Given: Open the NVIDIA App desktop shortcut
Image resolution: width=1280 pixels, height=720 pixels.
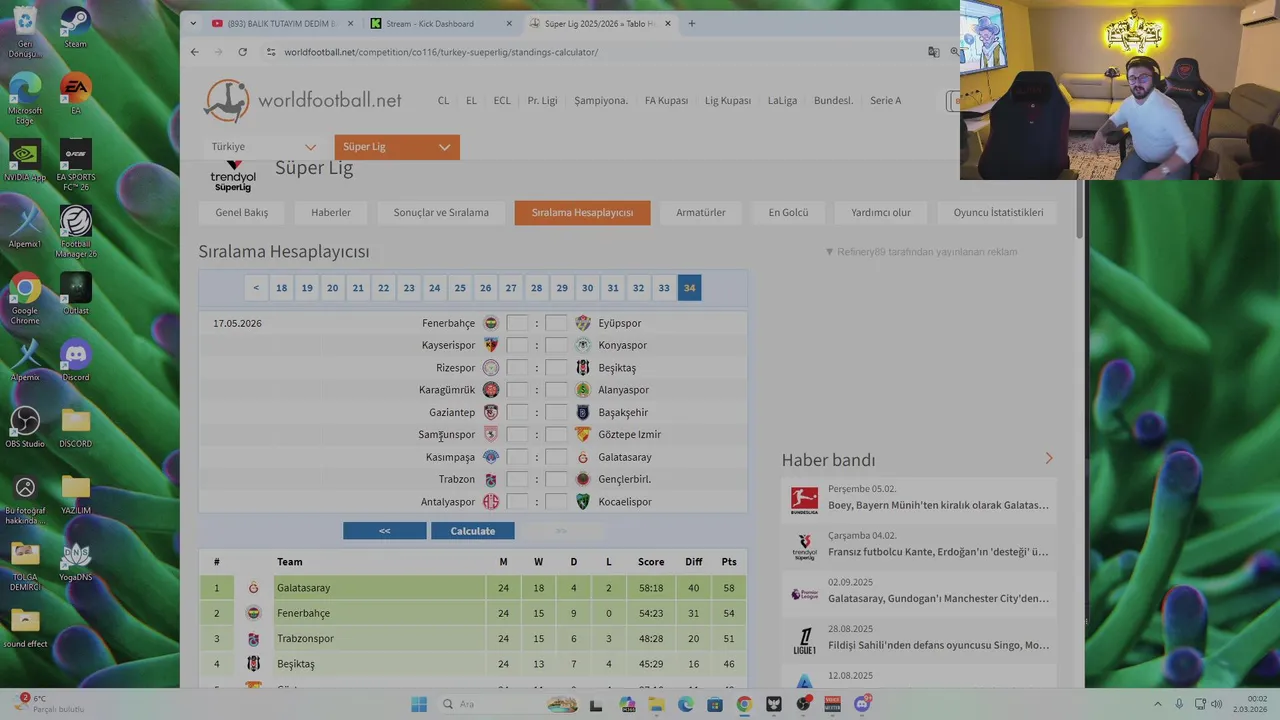Looking at the screenshot, I should click(25, 160).
